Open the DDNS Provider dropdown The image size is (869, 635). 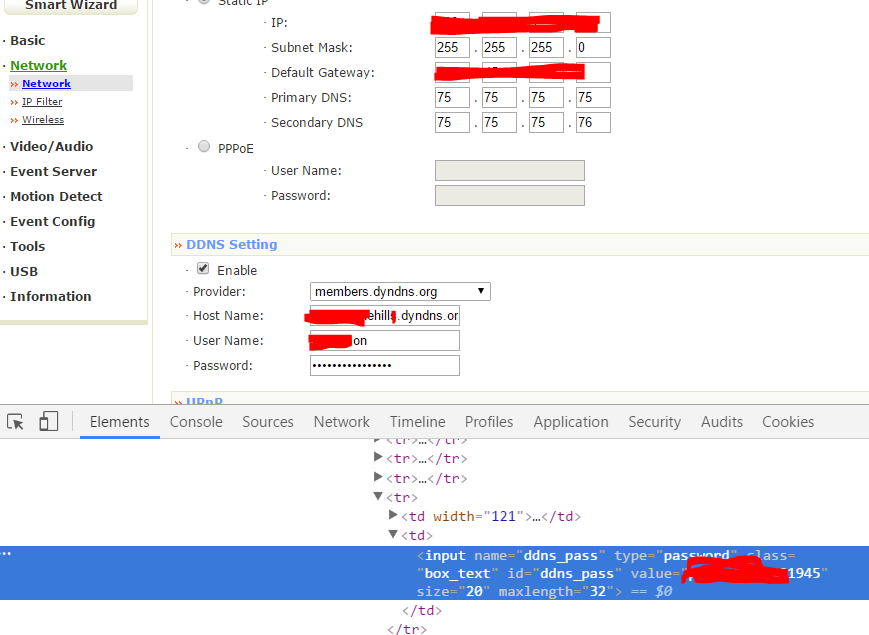399,291
